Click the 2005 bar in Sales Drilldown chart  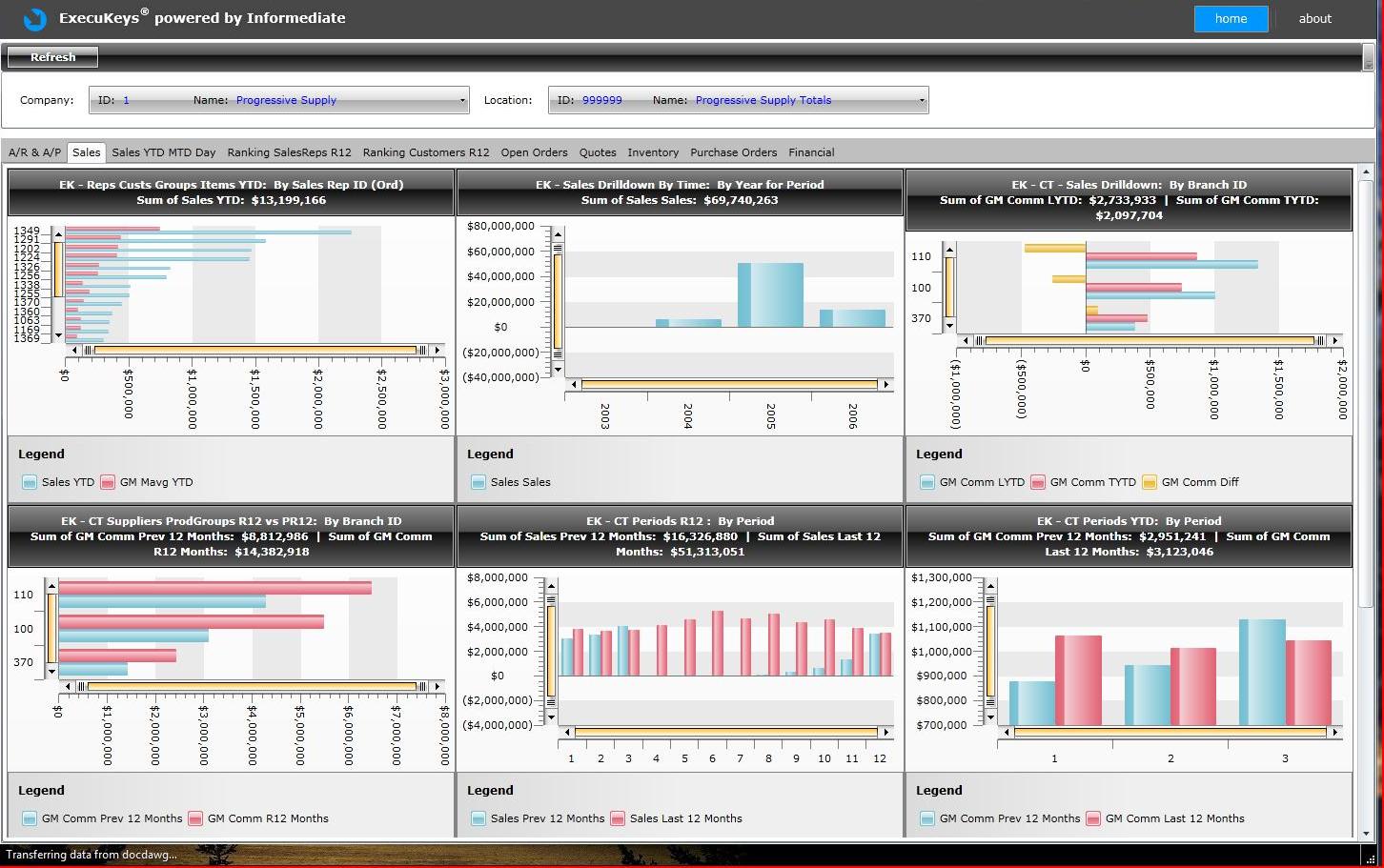[x=770, y=295]
